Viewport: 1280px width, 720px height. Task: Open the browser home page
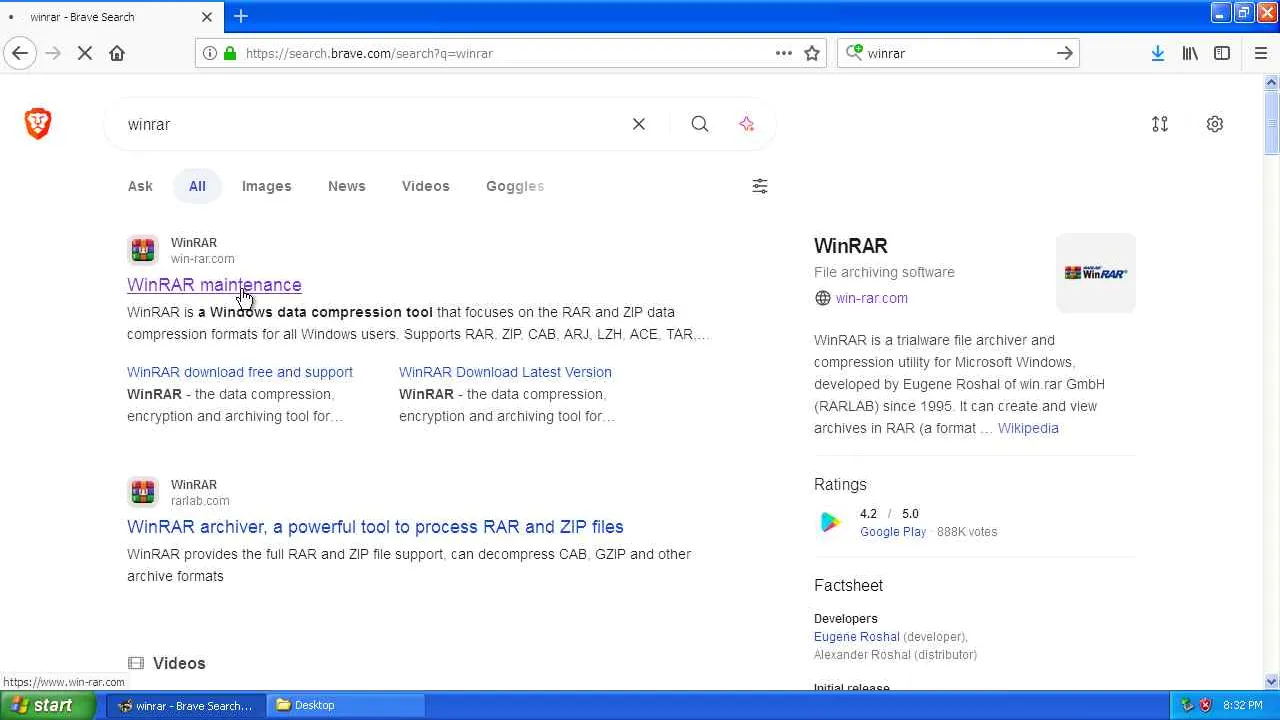[117, 53]
